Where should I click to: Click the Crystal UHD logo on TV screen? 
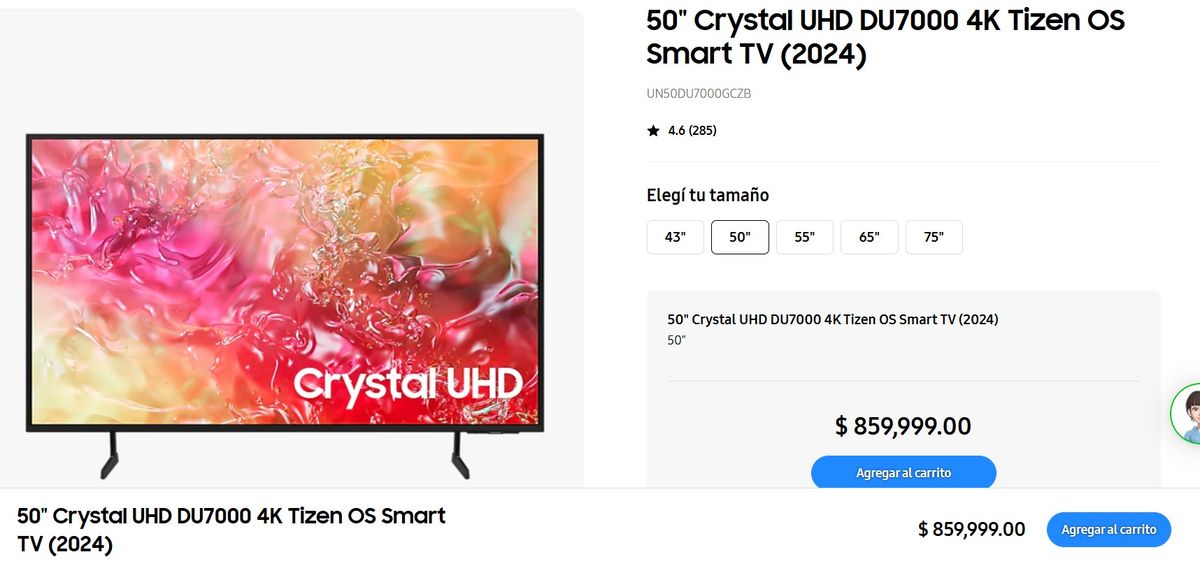[407, 383]
